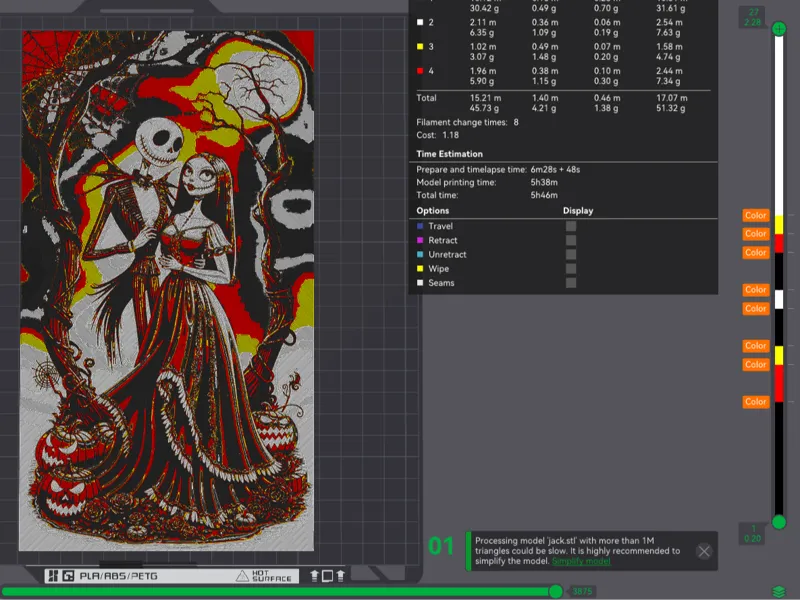The height and width of the screenshot is (600, 800).
Task: Enable the Unretract display checkbox
Action: (571, 255)
